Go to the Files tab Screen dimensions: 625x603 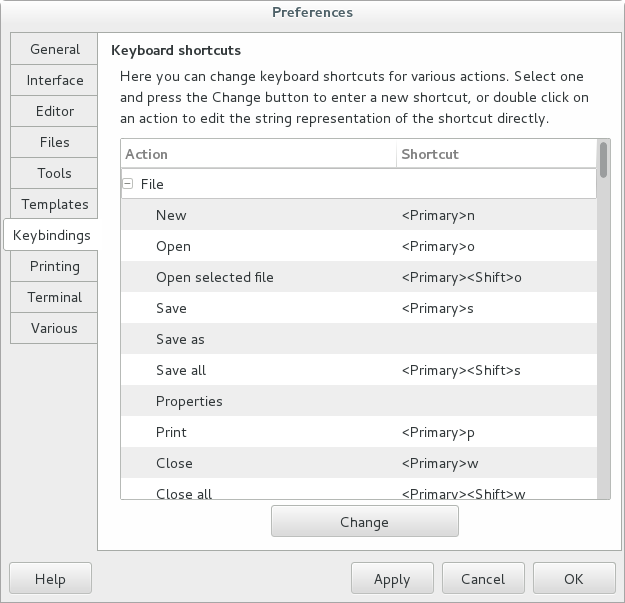click(x=54, y=142)
